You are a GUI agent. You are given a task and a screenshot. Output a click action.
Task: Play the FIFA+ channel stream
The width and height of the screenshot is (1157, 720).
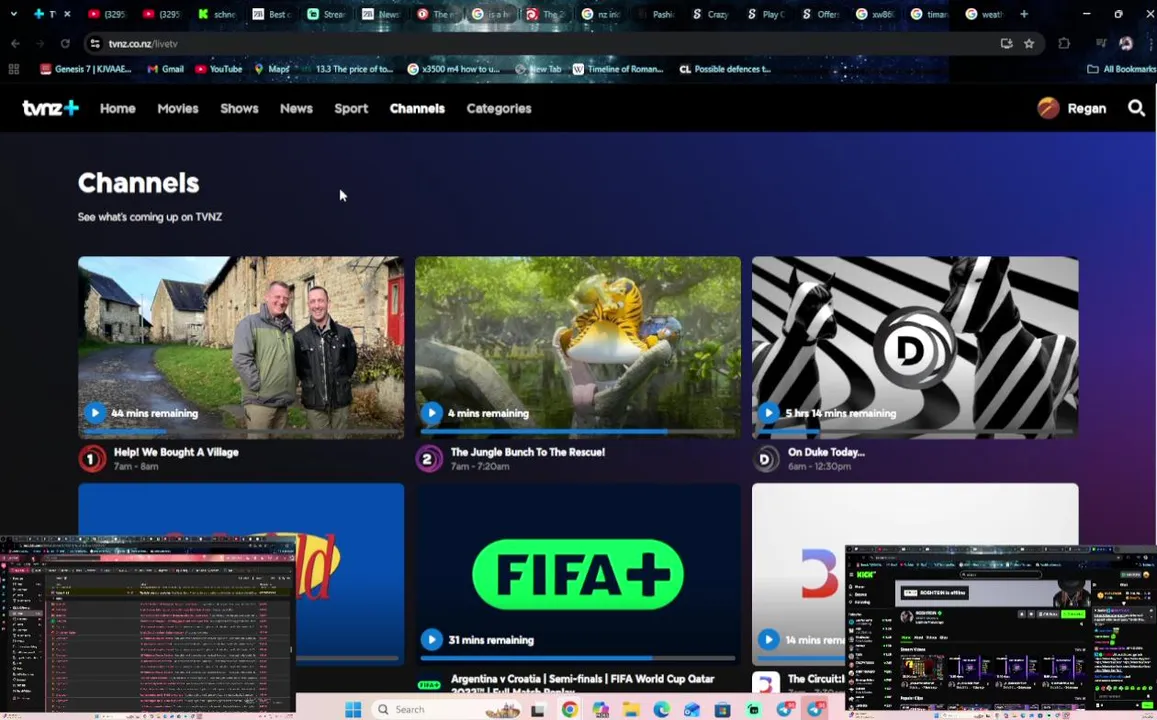(x=432, y=640)
